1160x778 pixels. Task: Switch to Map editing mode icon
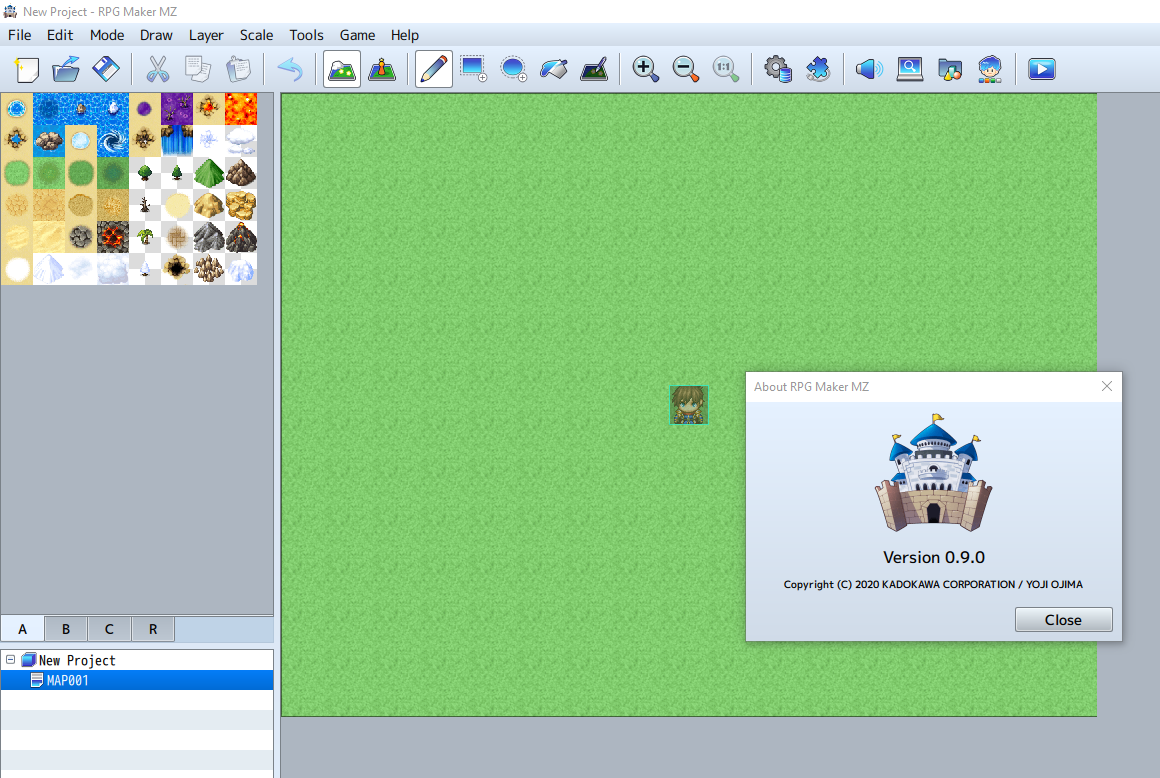[342, 70]
